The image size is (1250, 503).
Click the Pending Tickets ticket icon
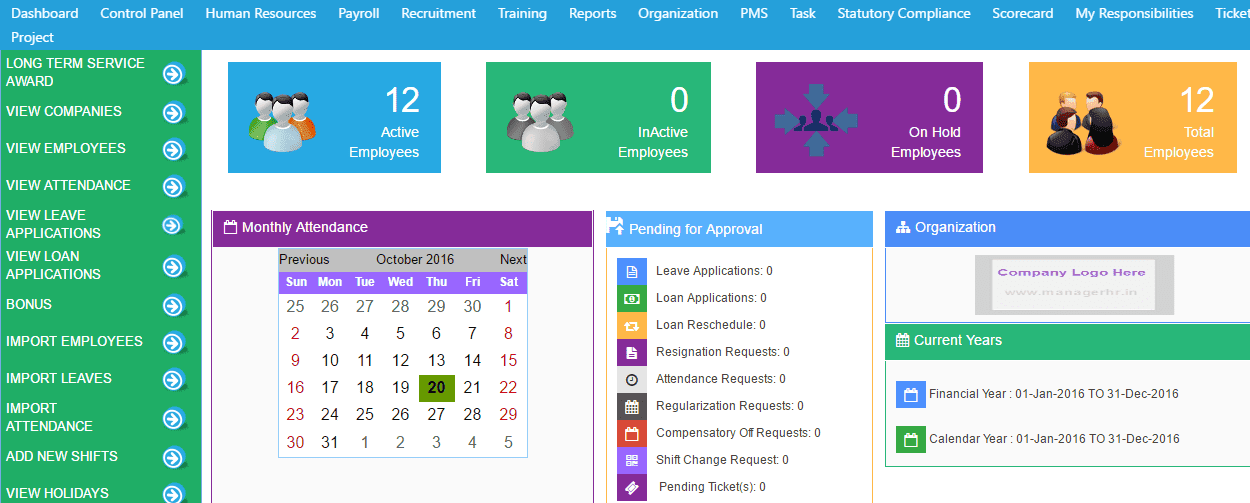632,487
